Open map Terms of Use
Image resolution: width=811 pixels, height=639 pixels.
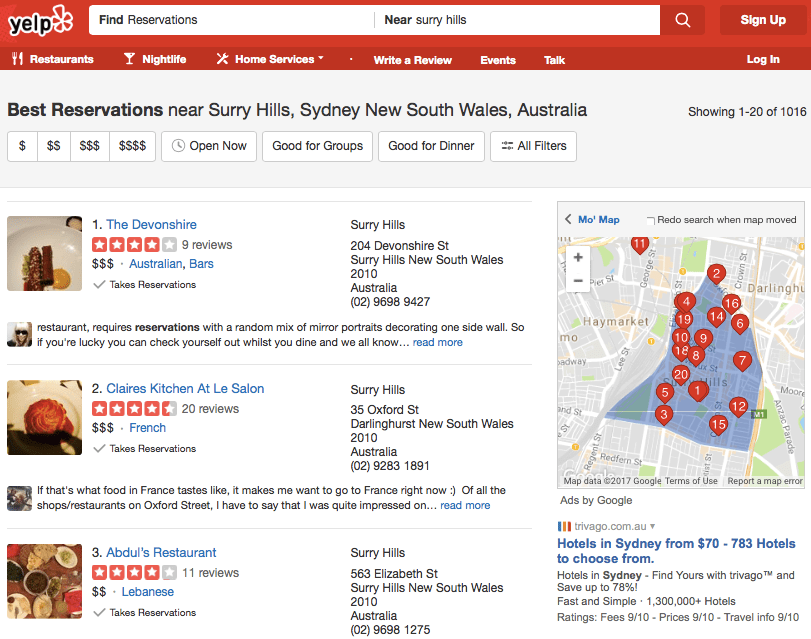(x=691, y=481)
